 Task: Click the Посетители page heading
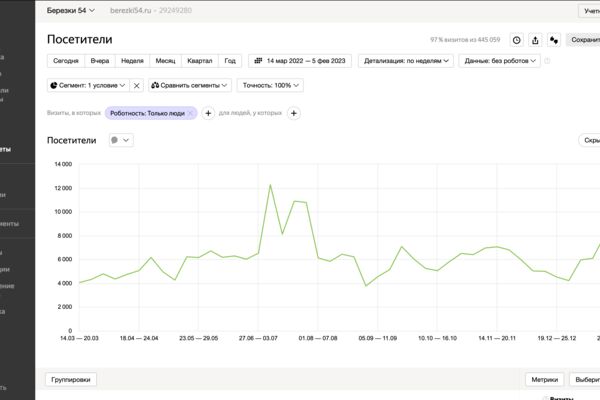pos(80,39)
